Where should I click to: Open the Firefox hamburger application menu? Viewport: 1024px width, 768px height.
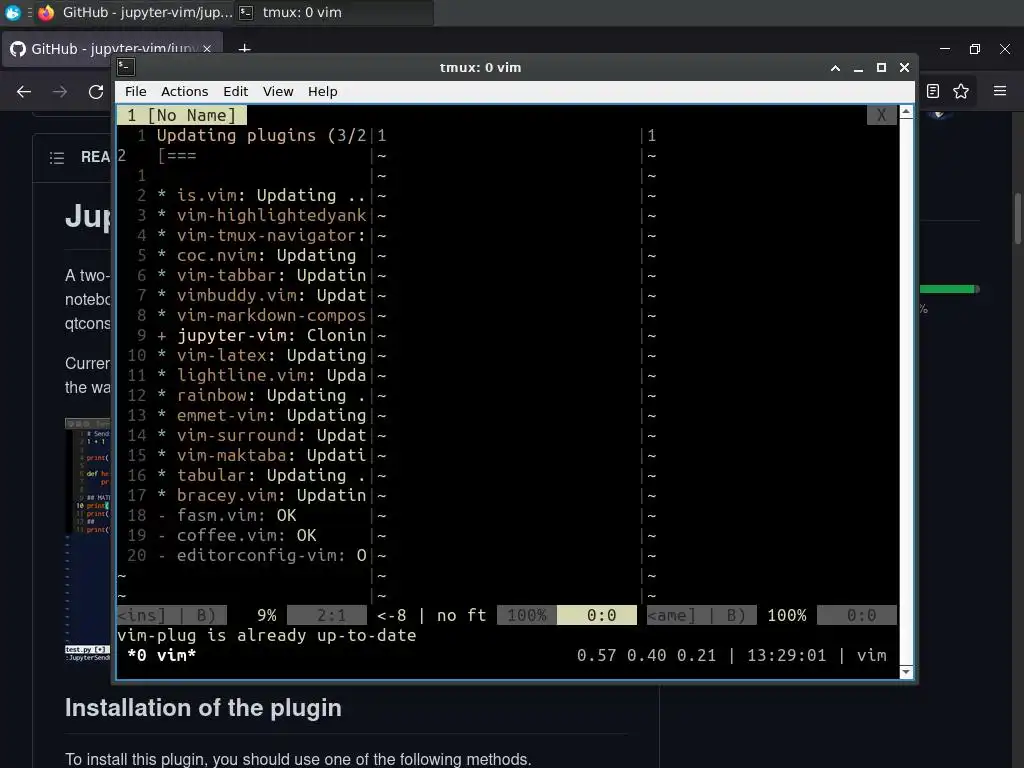1000,91
